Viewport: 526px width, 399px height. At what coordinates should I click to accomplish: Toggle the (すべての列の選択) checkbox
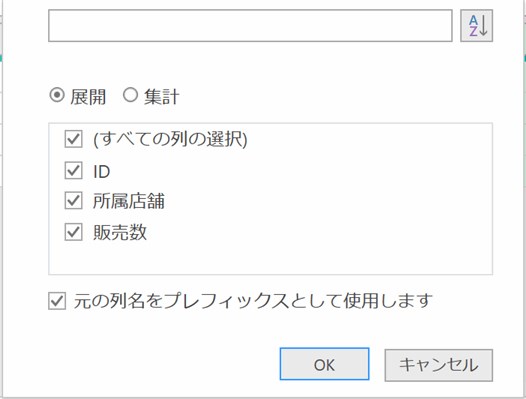click(73, 139)
